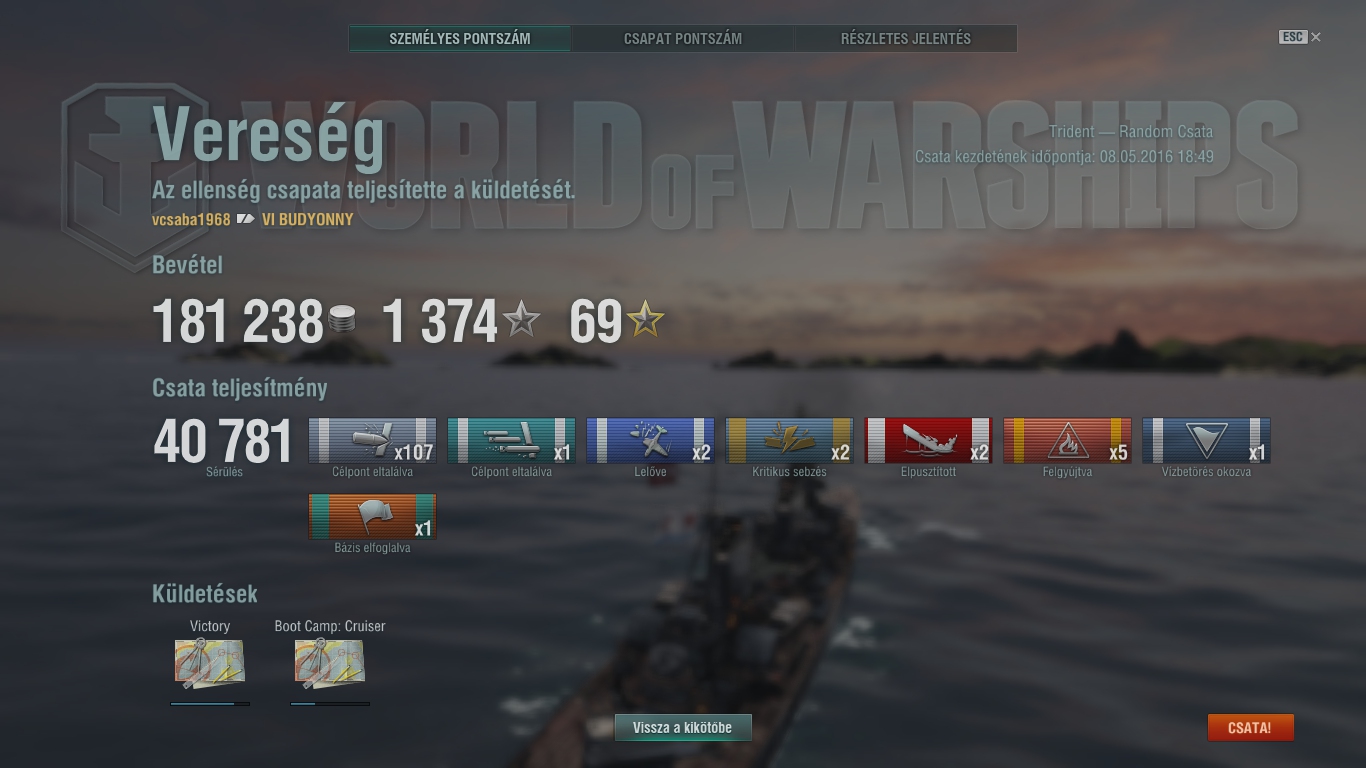Click the Lelőve aircraft shot down ribbon
This screenshot has height=768, width=1366.
[x=650, y=441]
